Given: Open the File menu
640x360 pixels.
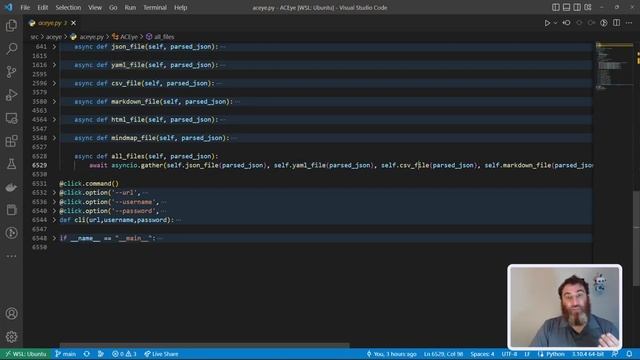Looking at the screenshot, I should tap(25, 7).
